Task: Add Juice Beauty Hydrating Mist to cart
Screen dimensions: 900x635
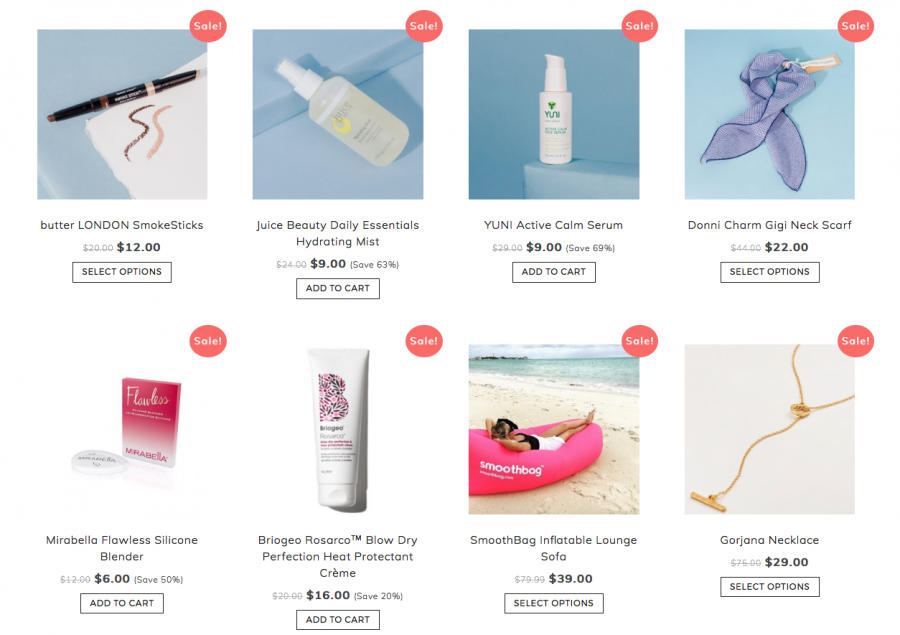Action: click(338, 289)
